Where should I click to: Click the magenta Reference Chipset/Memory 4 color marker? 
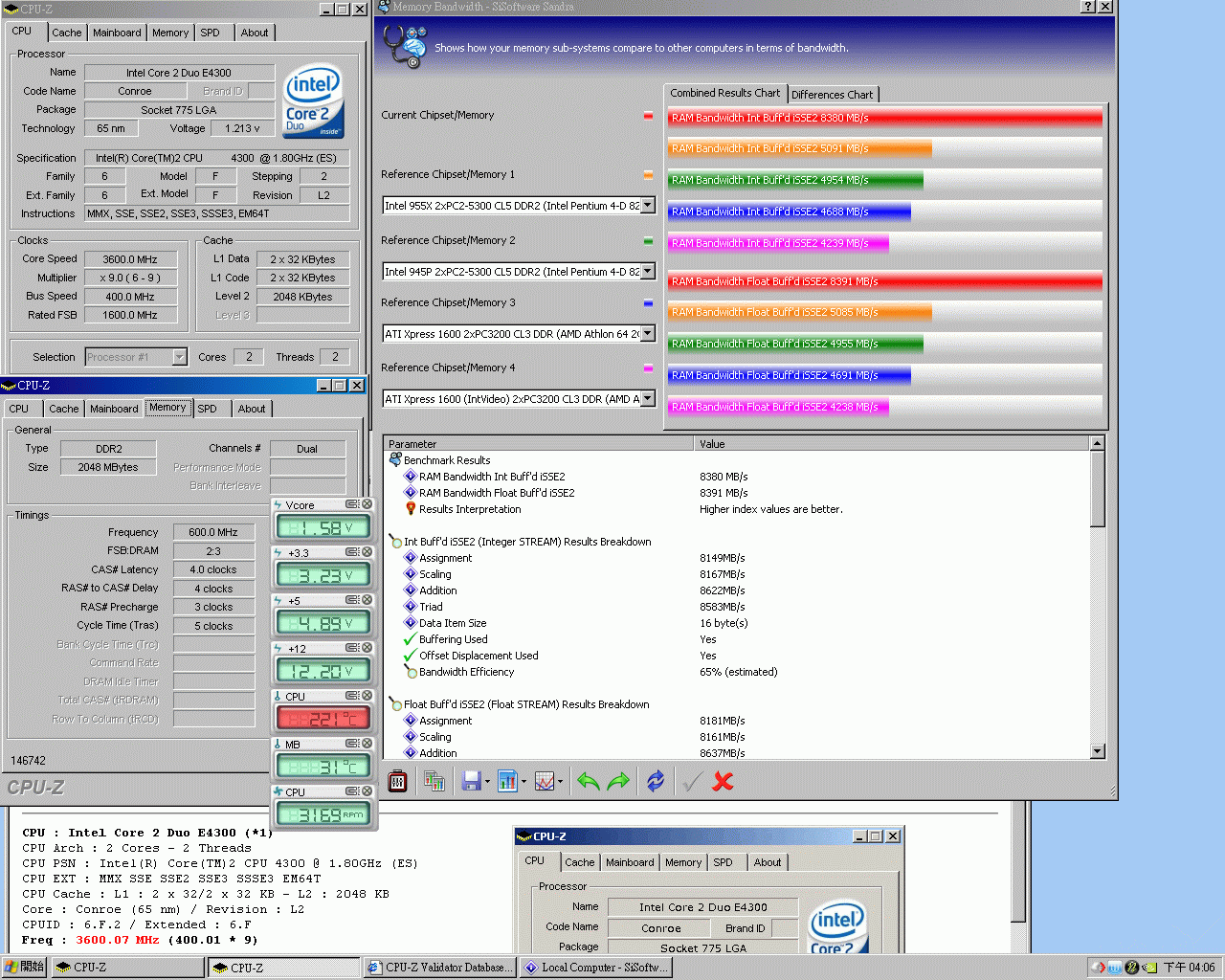pos(648,368)
